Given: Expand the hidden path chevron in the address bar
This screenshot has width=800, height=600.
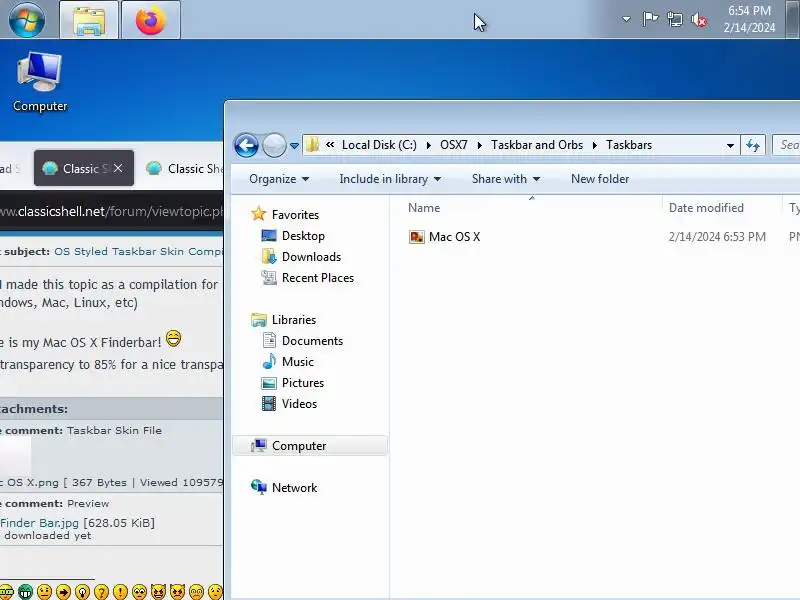Looking at the screenshot, I should click(330, 145).
